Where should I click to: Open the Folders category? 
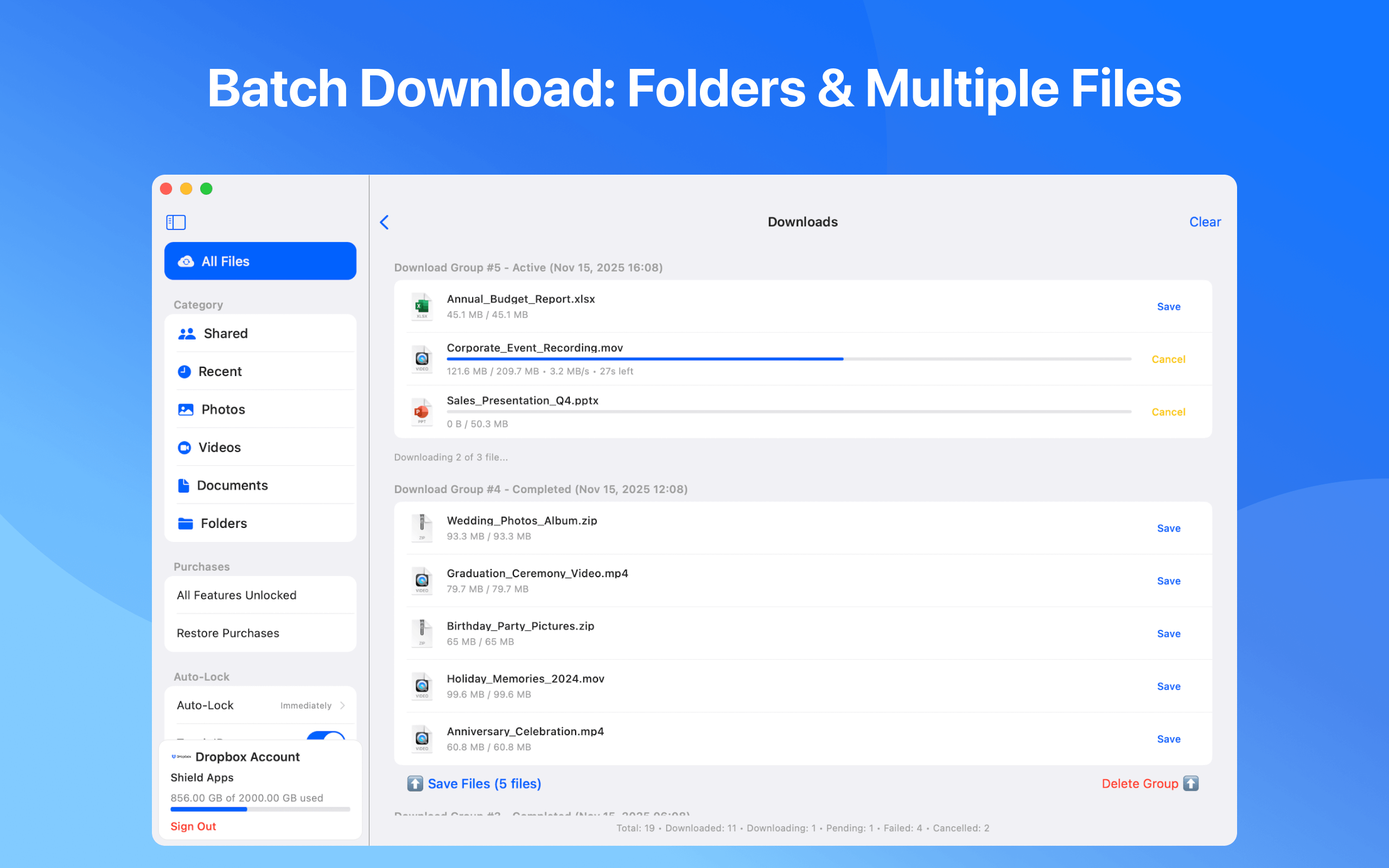(x=224, y=524)
